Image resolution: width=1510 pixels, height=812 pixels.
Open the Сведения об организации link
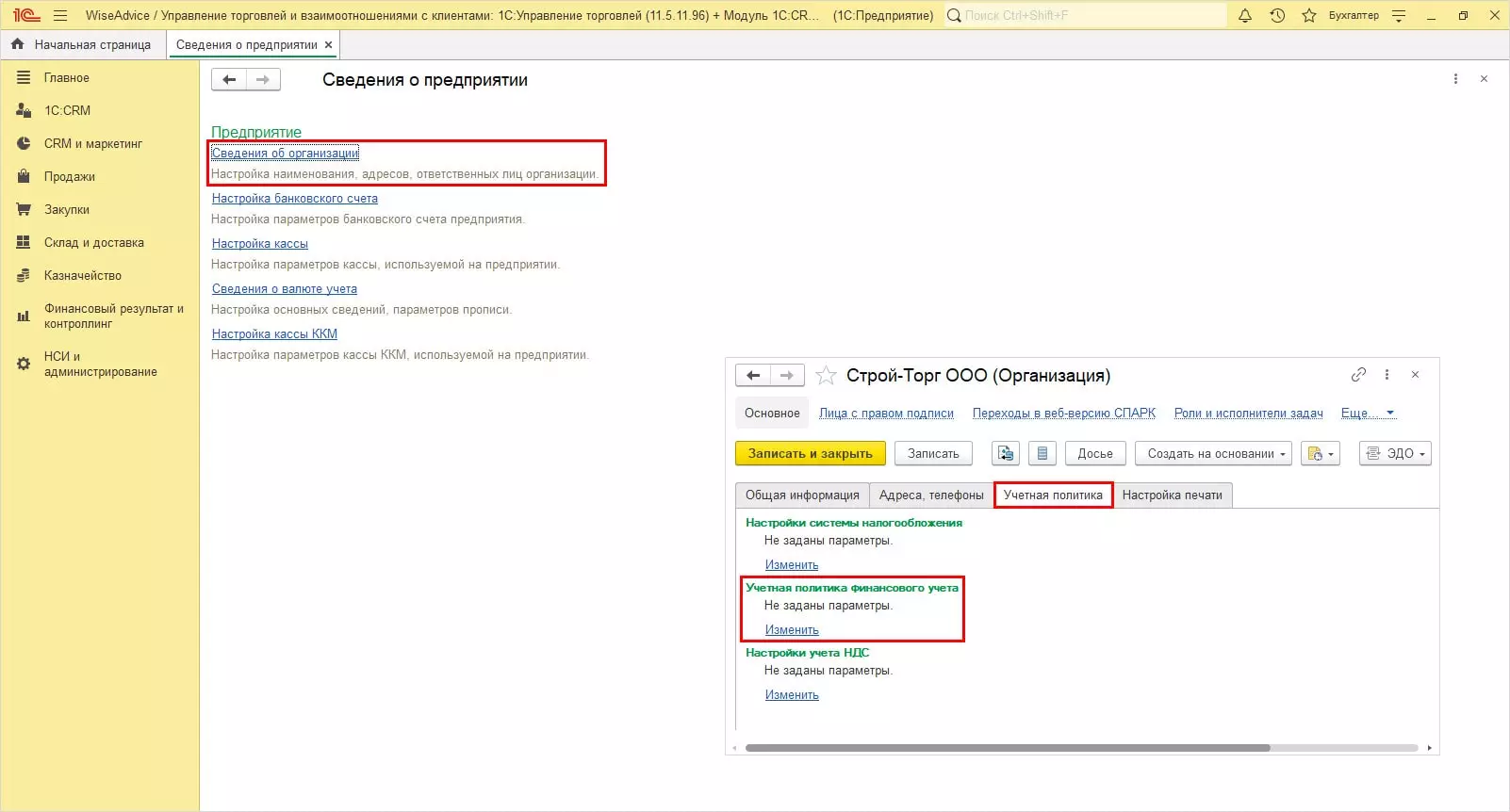(x=285, y=153)
